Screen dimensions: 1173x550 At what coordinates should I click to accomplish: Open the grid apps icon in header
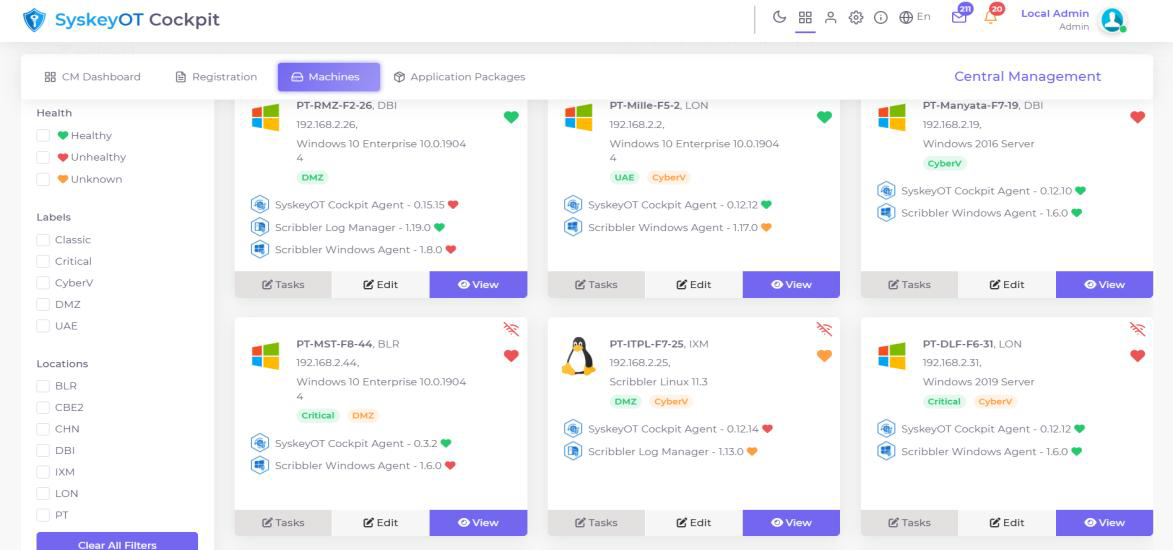click(x=805, y=17)
